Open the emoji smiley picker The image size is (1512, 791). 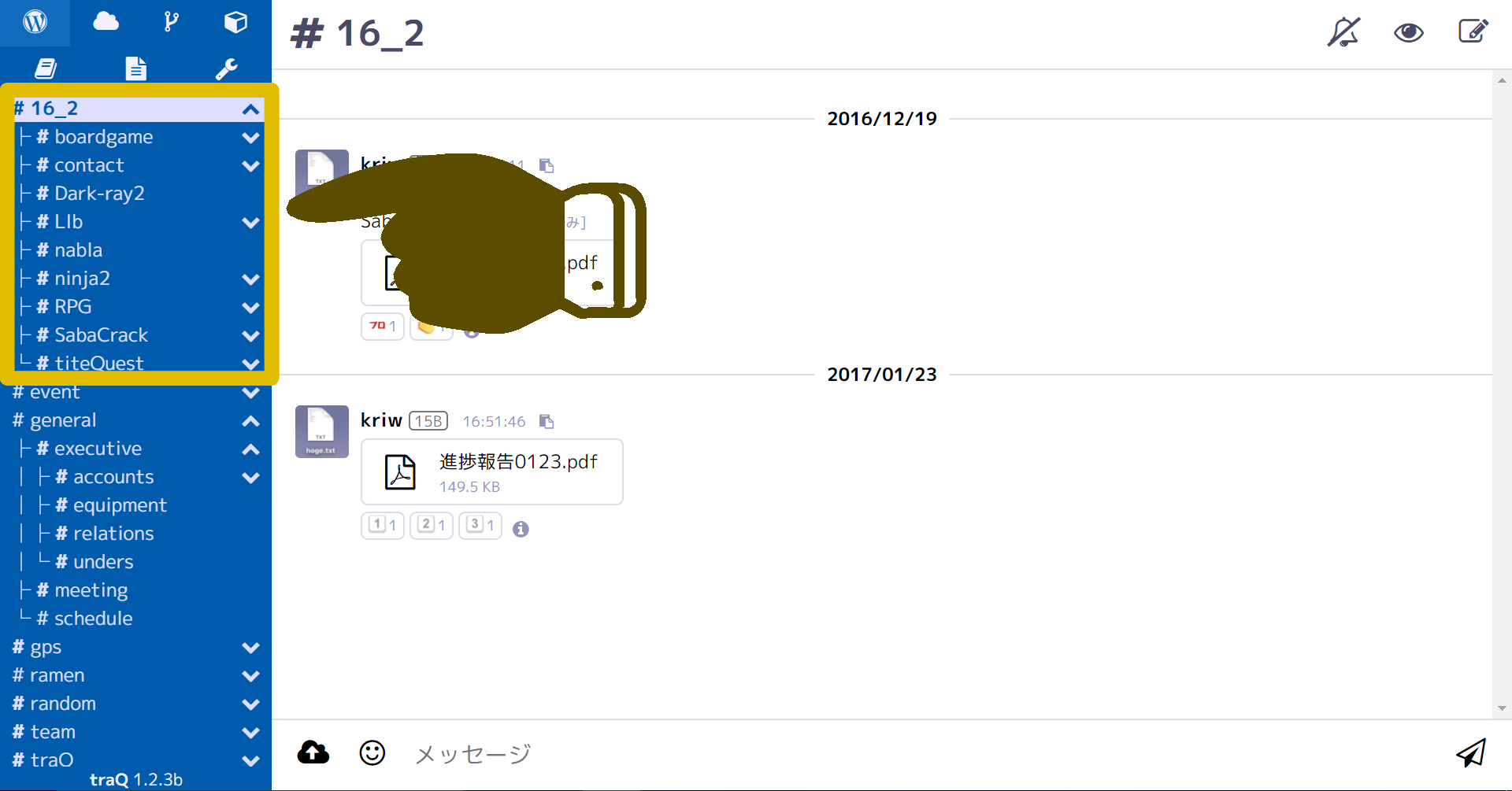(372, 753)
